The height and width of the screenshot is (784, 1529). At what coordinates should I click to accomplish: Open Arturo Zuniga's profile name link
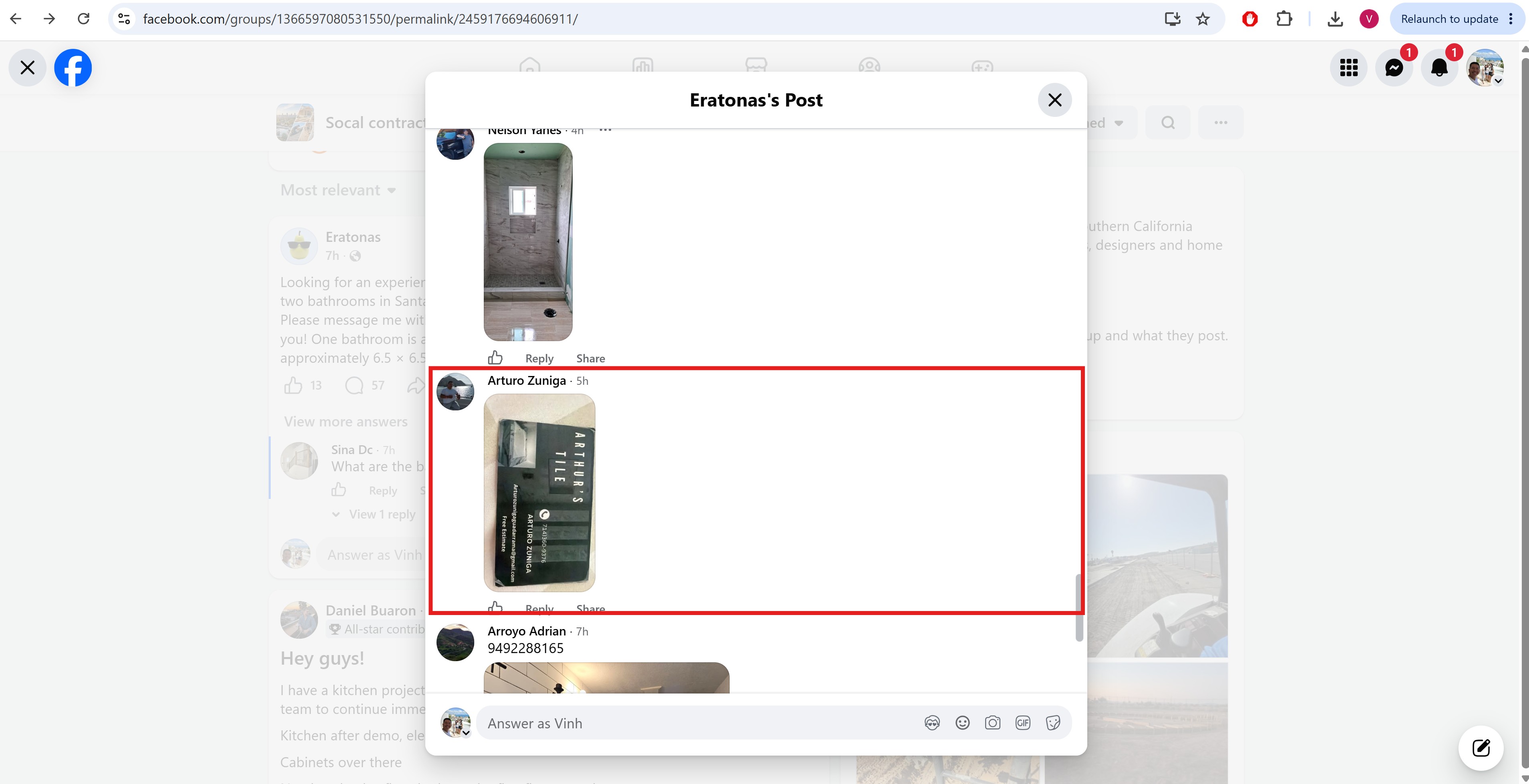(527, 380)
